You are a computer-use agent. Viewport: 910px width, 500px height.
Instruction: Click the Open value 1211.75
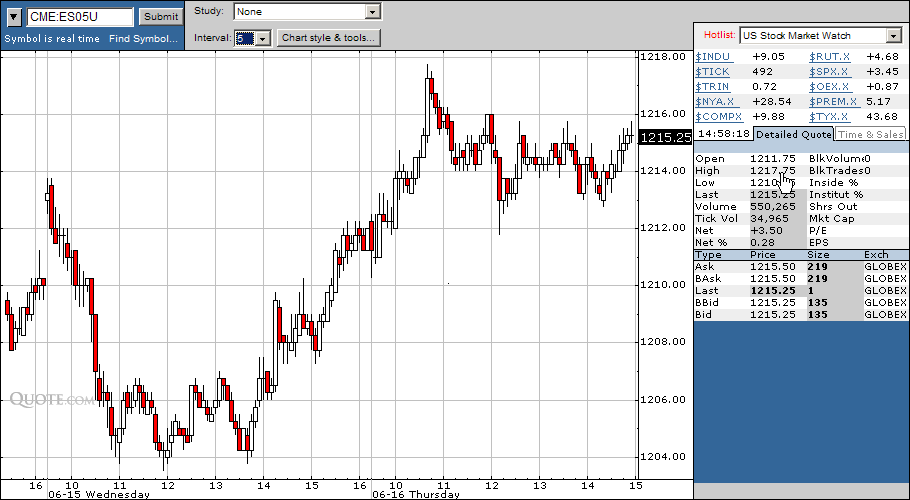[x=772, y=158]
